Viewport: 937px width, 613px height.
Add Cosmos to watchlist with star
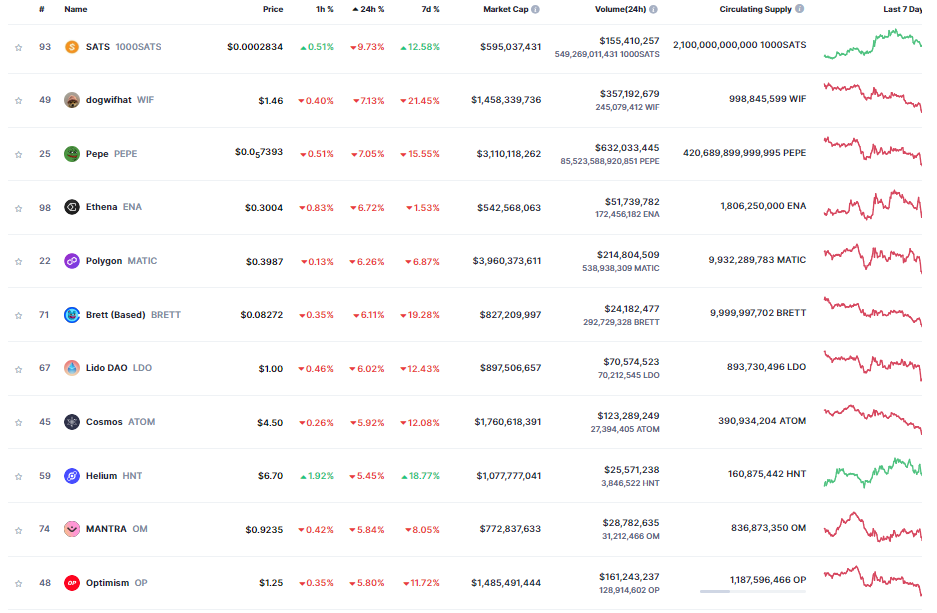pos(19,422)
